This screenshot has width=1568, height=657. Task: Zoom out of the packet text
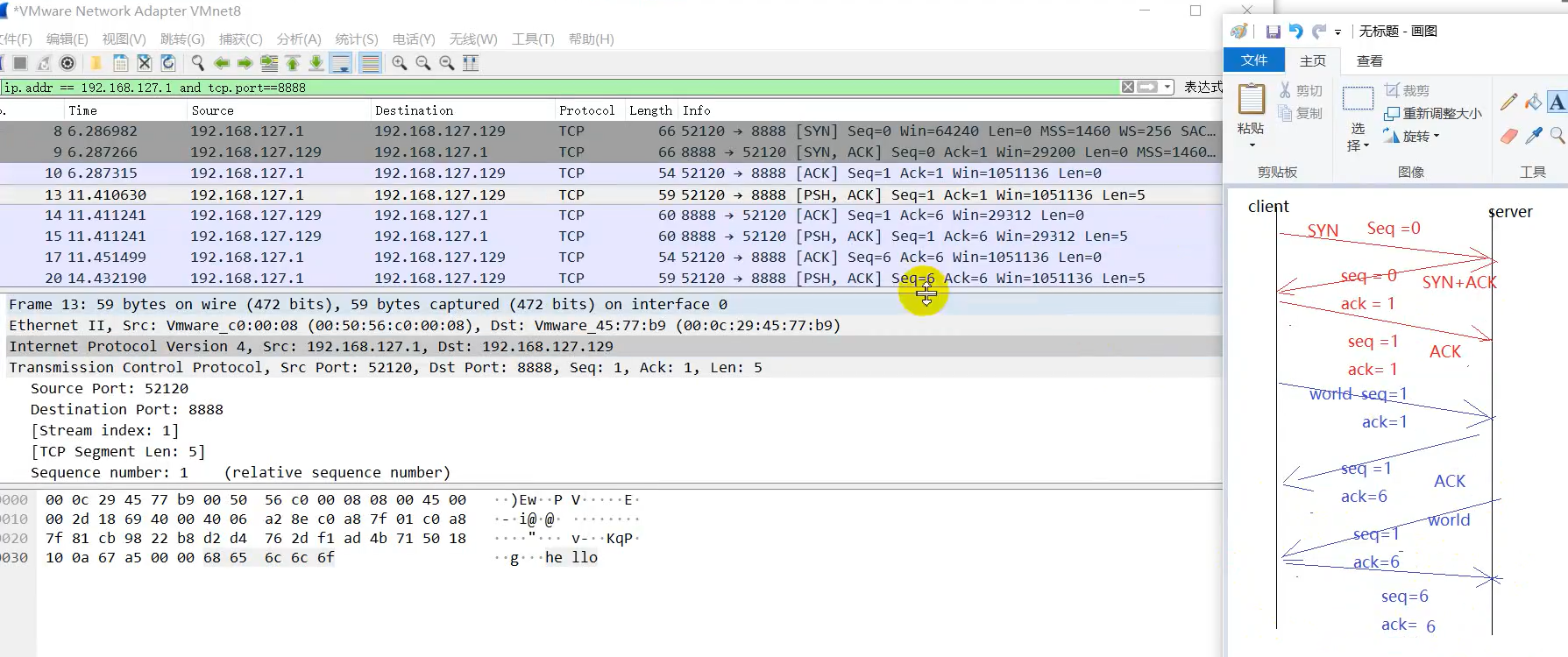click(x=423, y=63)
